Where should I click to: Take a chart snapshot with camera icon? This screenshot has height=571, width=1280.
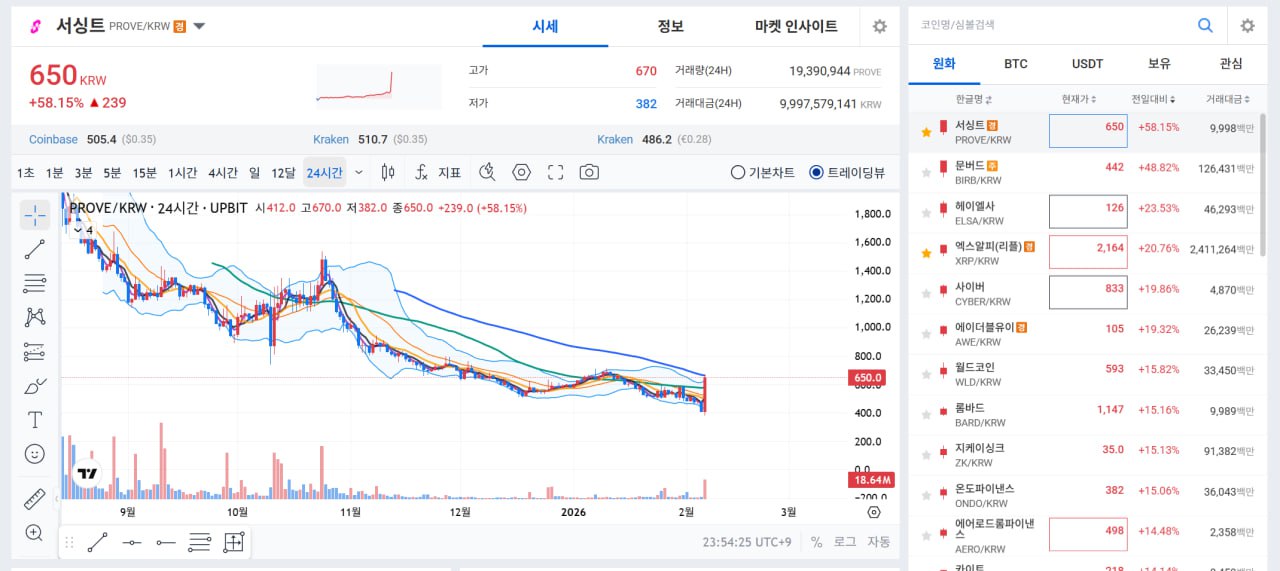point(589,172)
